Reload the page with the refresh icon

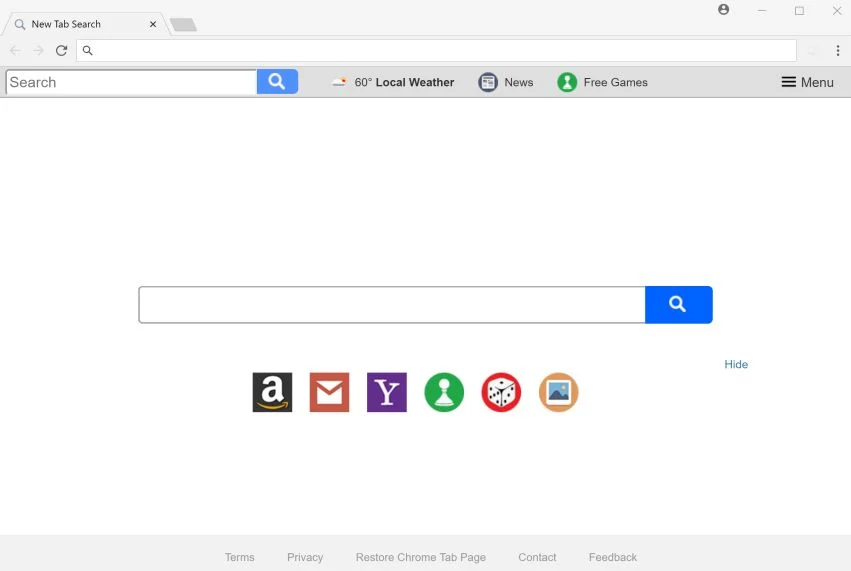[x=61, y=50]
